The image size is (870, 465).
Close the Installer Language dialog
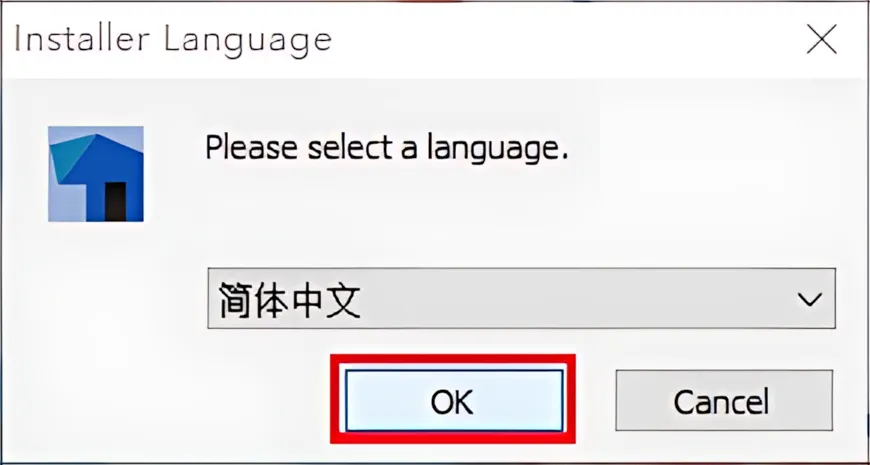(821, 40)
